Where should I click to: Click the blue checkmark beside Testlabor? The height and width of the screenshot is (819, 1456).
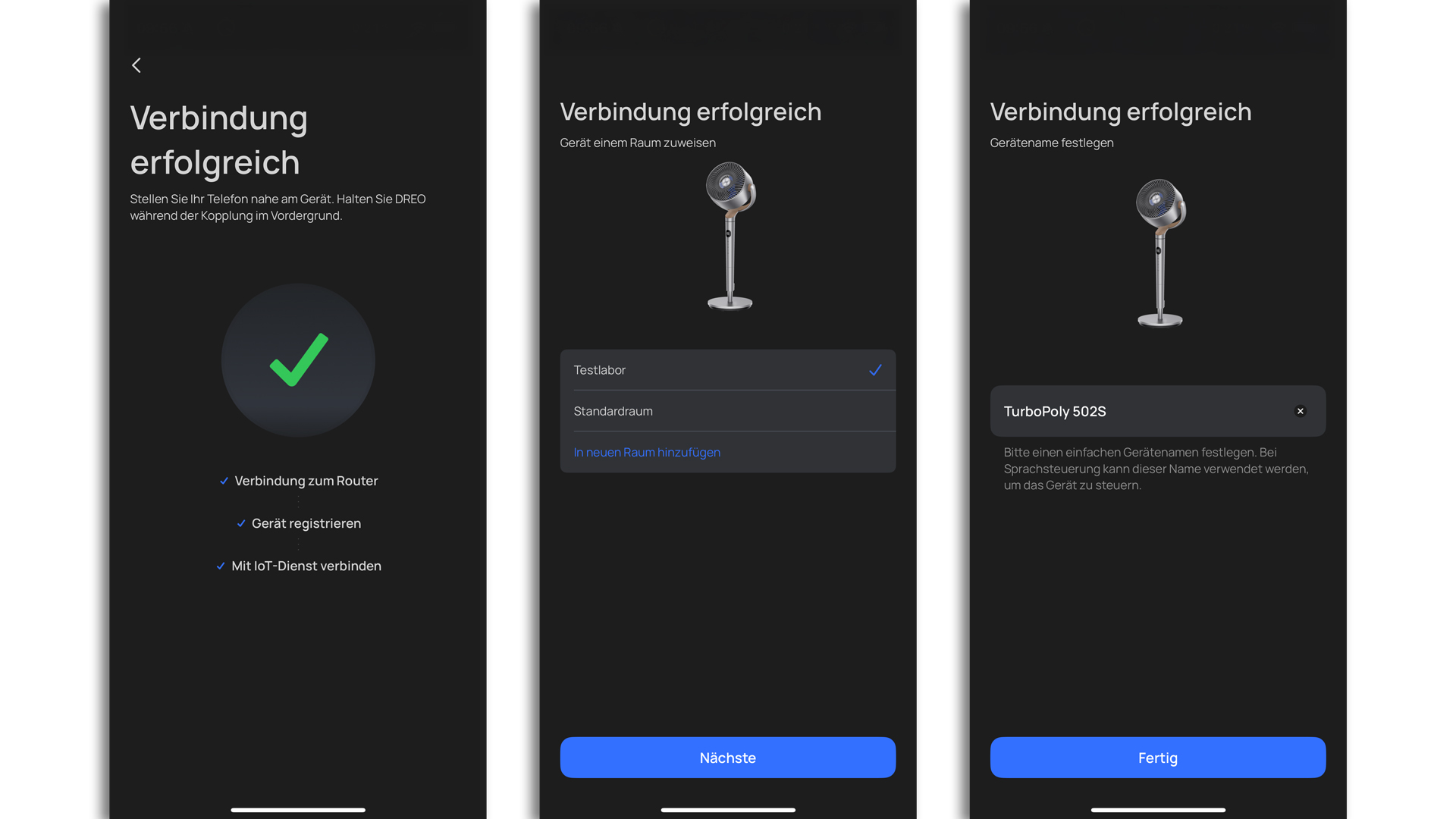point(875,370)
